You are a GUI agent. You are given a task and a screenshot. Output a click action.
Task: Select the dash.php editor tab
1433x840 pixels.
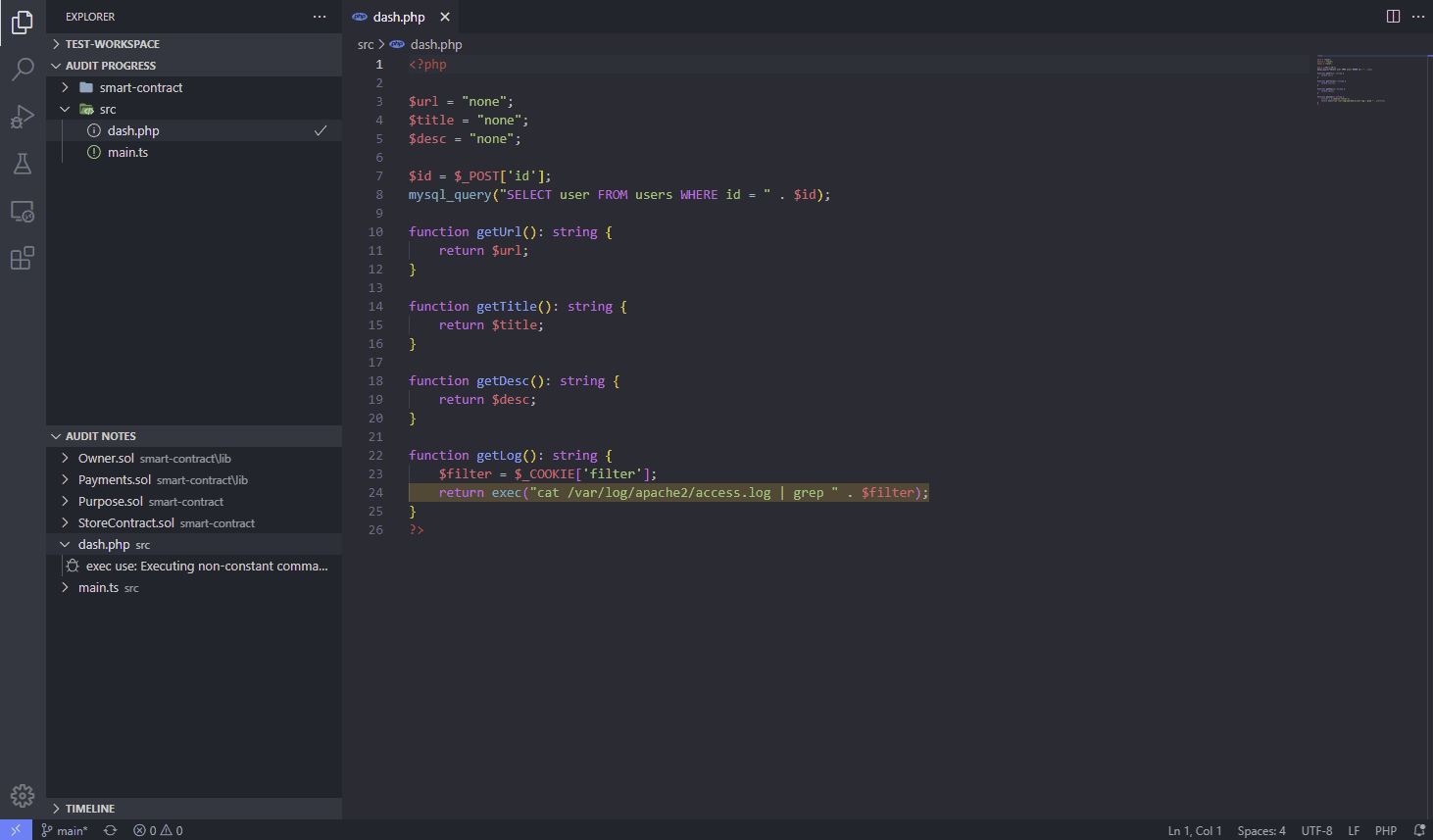[398, 17]
